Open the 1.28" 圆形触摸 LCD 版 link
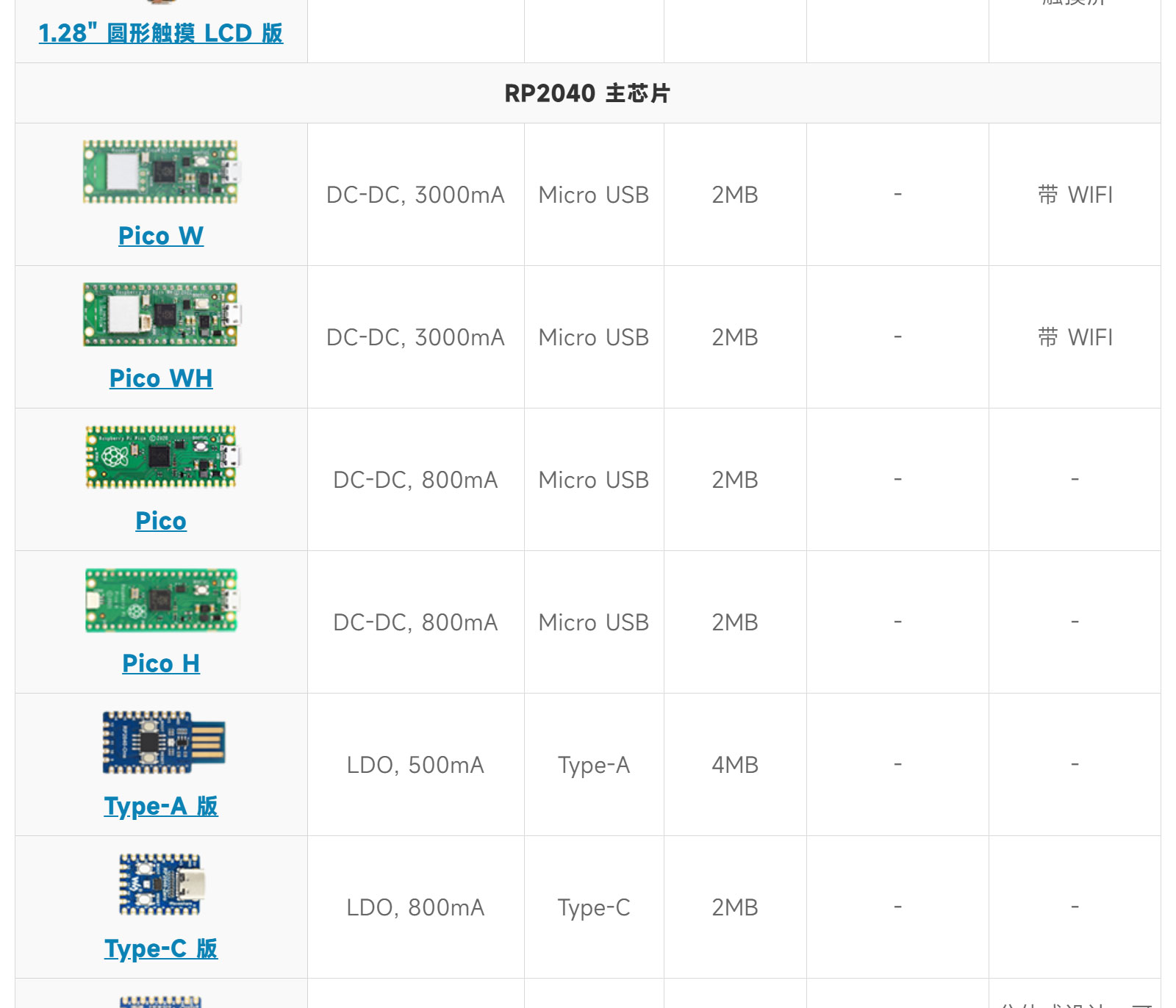This screenshot has height=1008, width=1176. [x=160, y=33]
